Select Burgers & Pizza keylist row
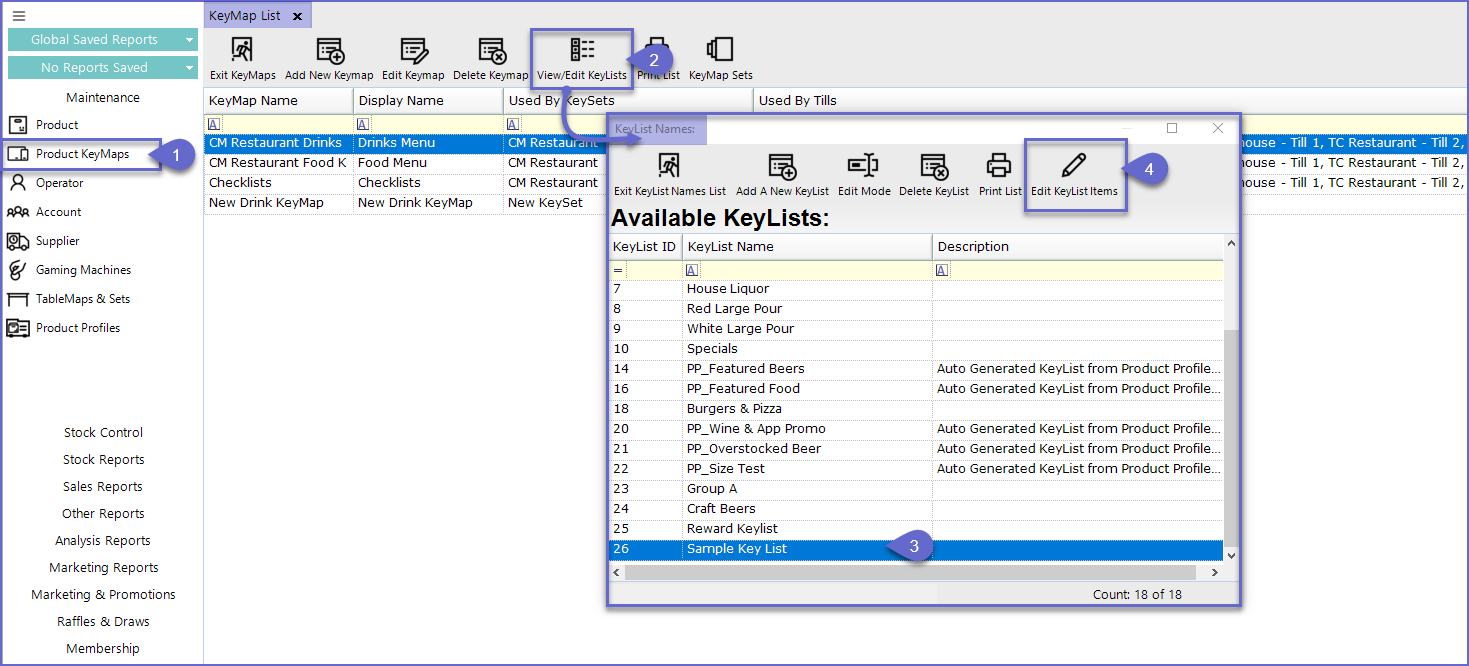Screen dimensions: 1469x666 [x=916, y=409]
